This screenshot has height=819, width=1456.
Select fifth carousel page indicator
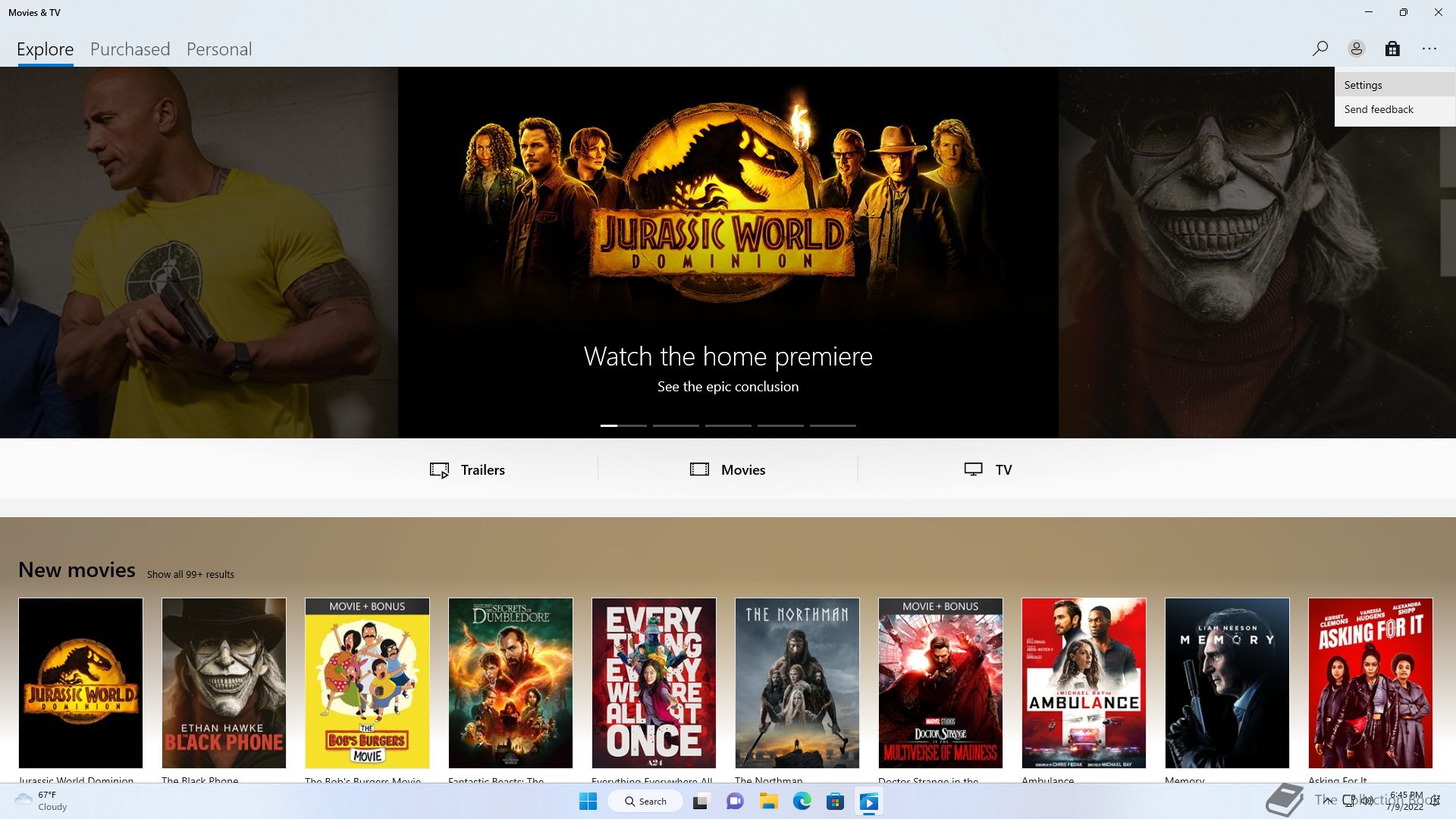point(833,425)
